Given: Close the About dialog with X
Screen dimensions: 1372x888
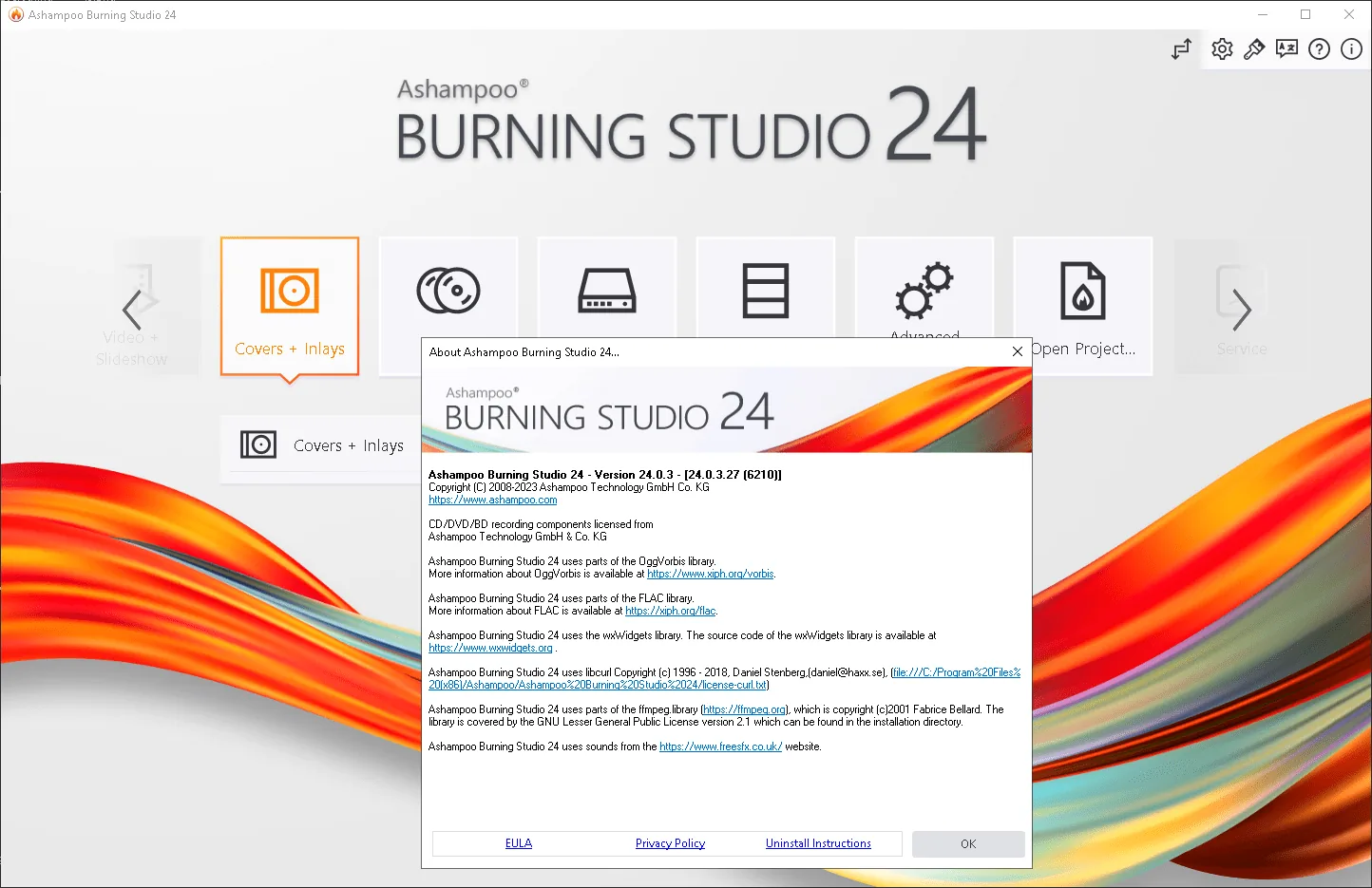Looking at the screenshot, I should click(x=1018, y=351).
